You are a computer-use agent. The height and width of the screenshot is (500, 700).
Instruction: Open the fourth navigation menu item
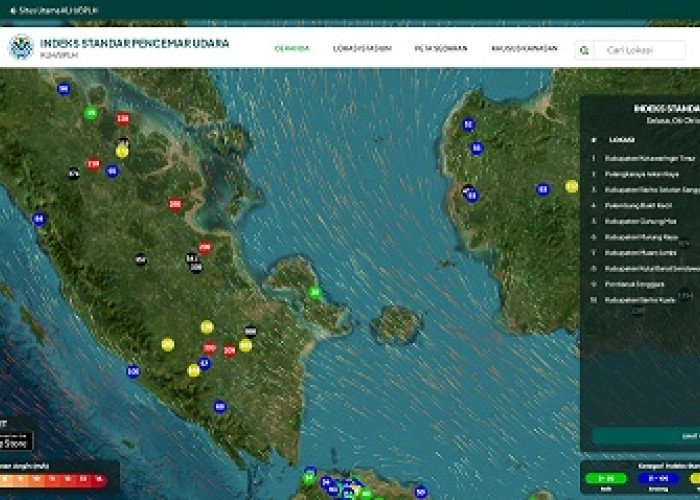click(525, 49)
